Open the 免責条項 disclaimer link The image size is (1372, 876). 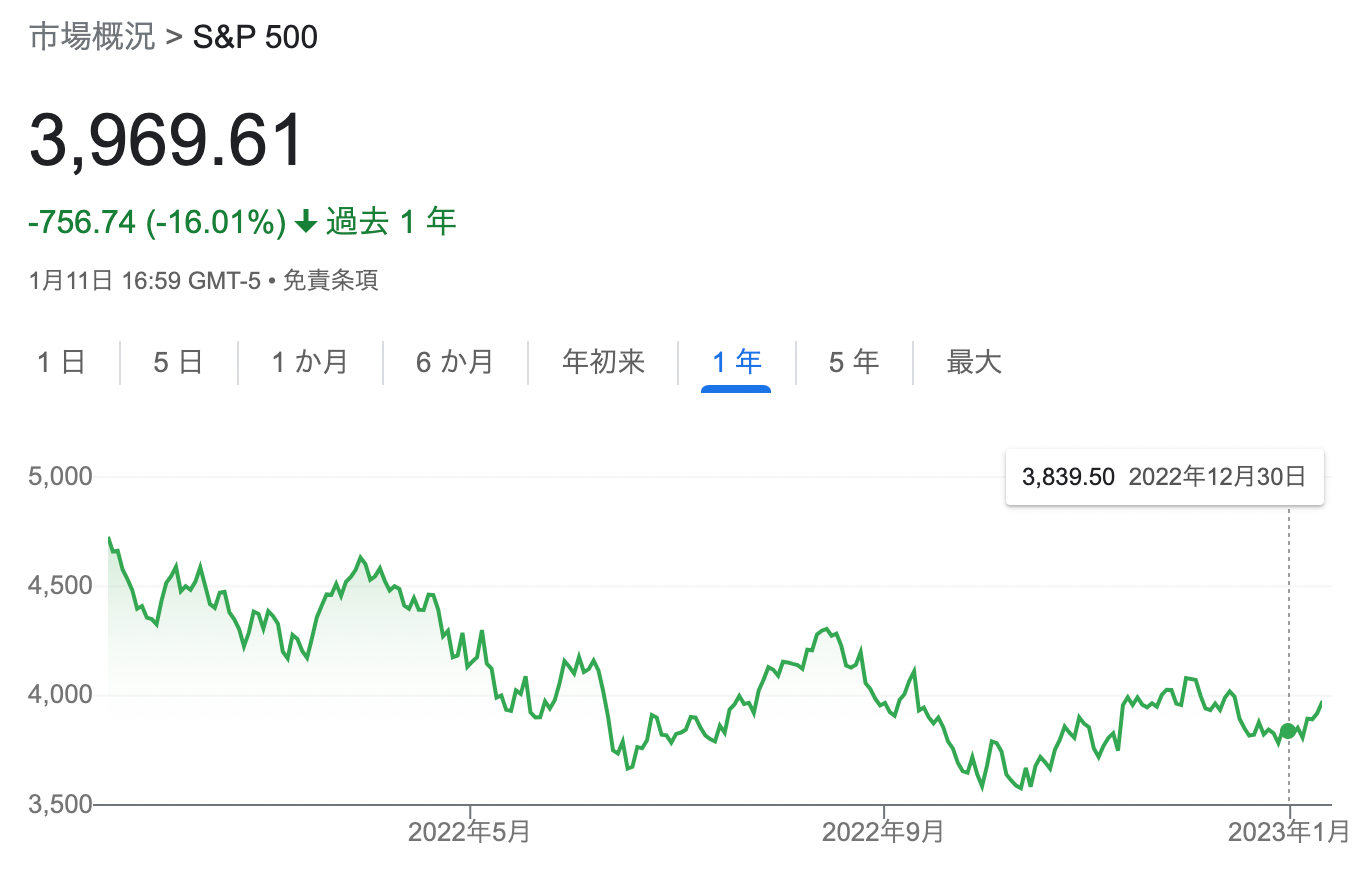[x=331, y=280]
